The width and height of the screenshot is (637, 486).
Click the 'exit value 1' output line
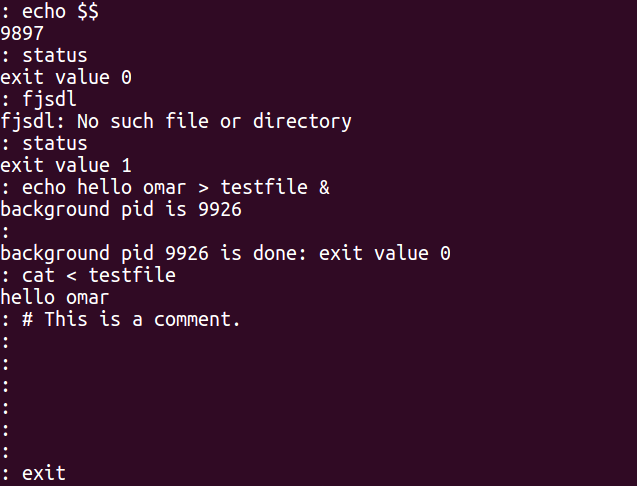(66, 165)
